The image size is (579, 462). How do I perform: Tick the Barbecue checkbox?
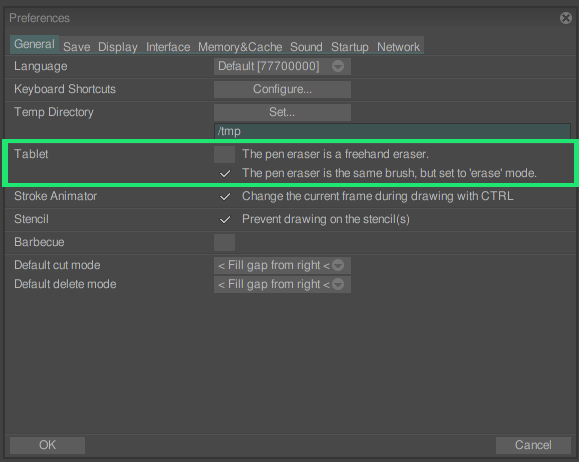224,242
